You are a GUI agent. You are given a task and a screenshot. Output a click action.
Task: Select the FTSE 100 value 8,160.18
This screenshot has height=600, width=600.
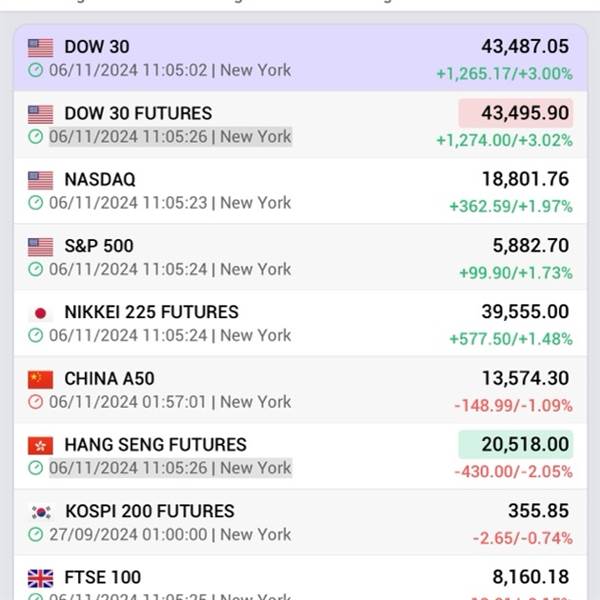coord(531,577)
